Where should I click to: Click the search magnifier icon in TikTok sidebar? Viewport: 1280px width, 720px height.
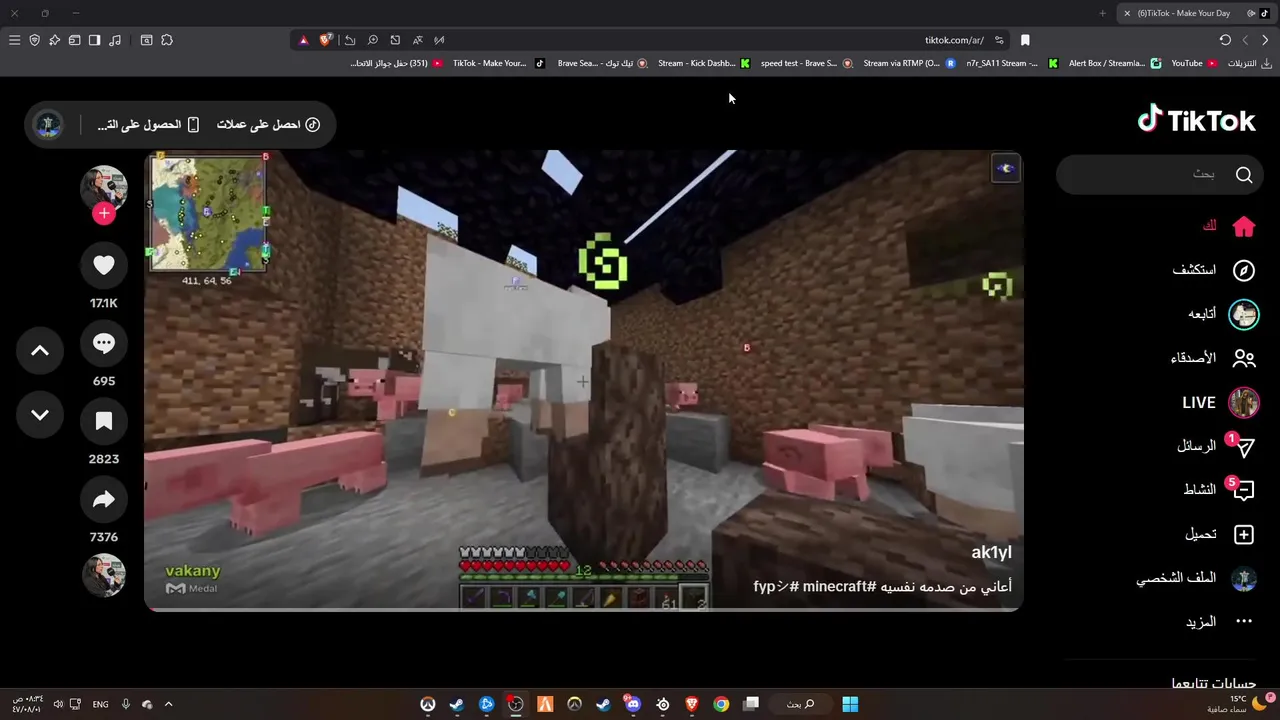[x=1244, y=175]
